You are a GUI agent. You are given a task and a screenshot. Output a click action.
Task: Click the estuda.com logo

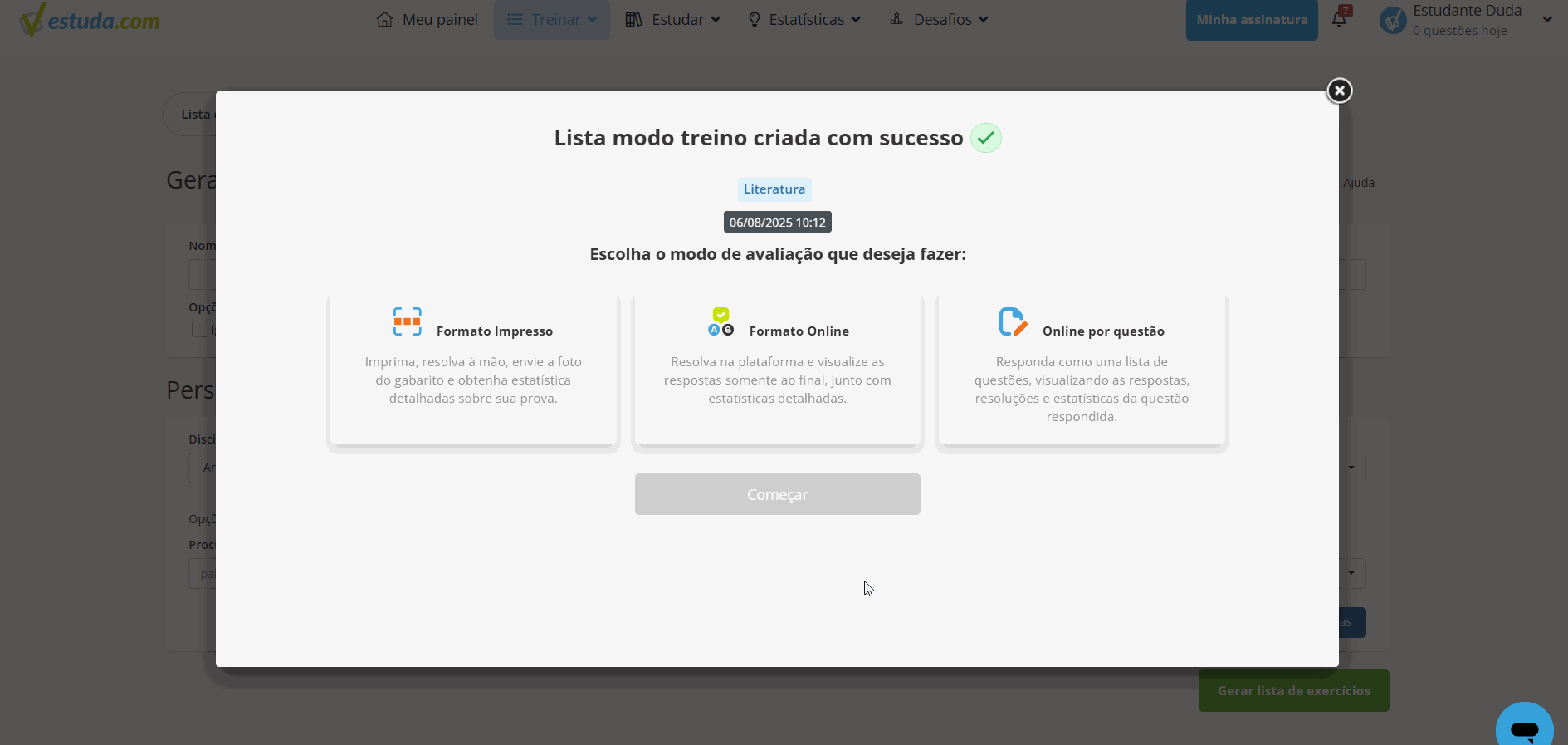tap(90, 20)
